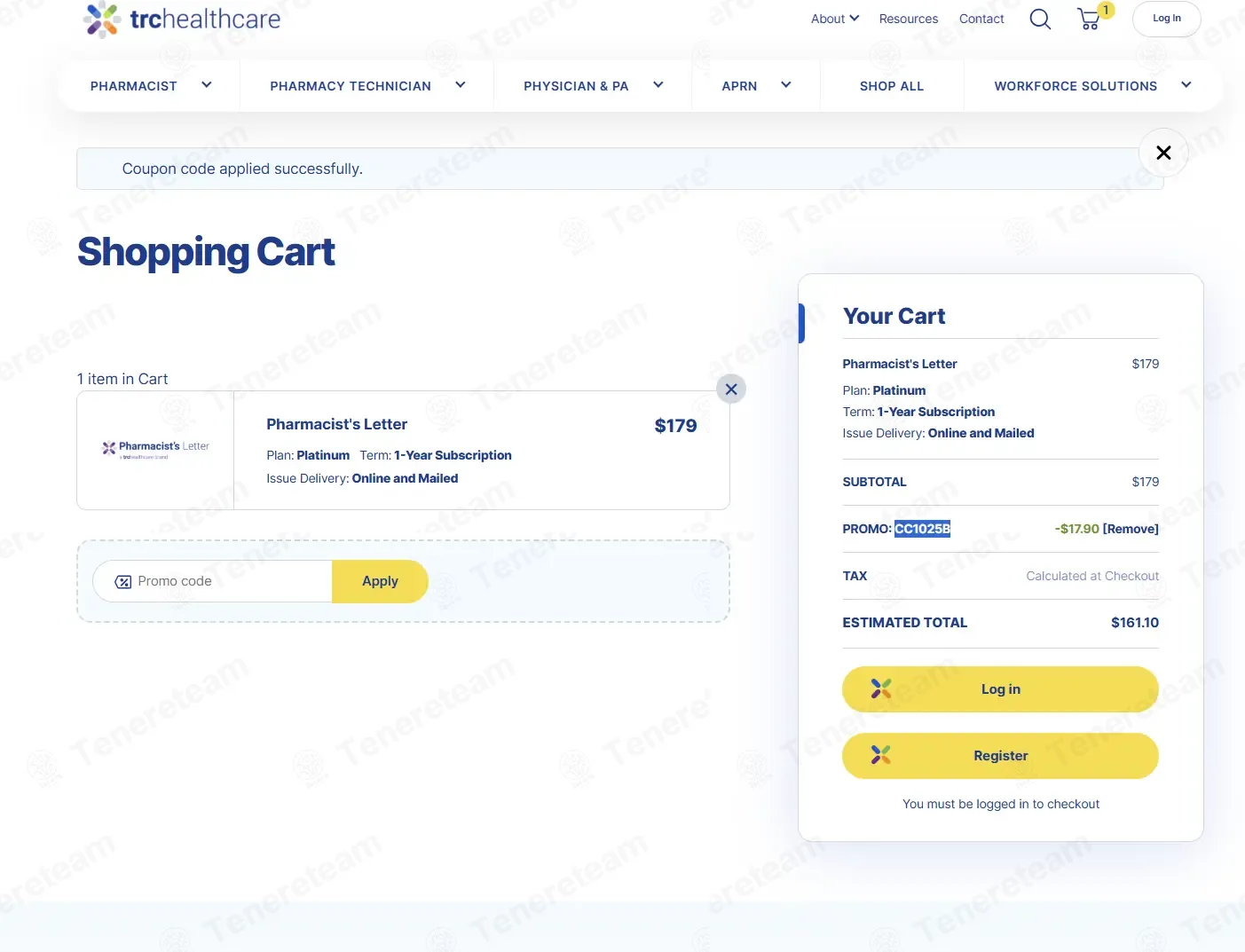Open the shopping cart icon in header
This screenshot has height=952, width=1245.
tap(1090, 19)
